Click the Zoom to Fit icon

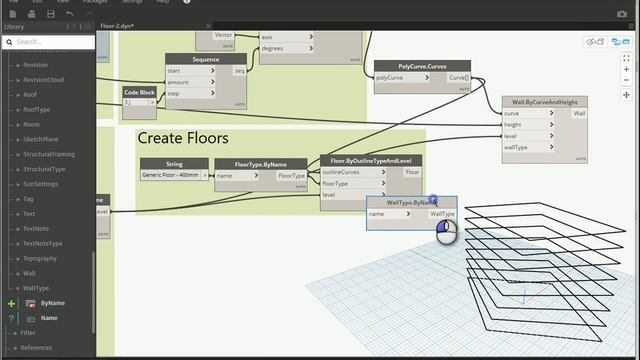(x=626, y=58)
